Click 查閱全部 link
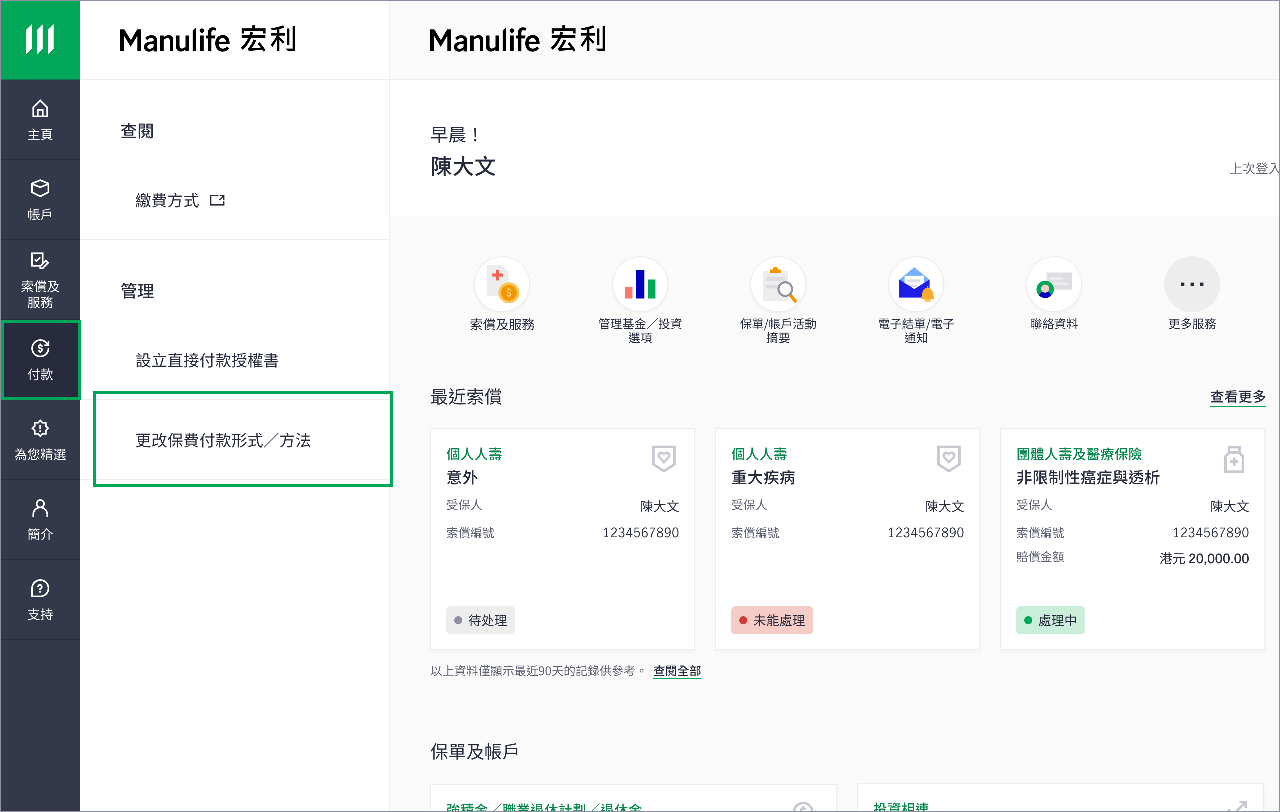The width and height of the screenshot is (1280, 812). (x=677, y=671)
